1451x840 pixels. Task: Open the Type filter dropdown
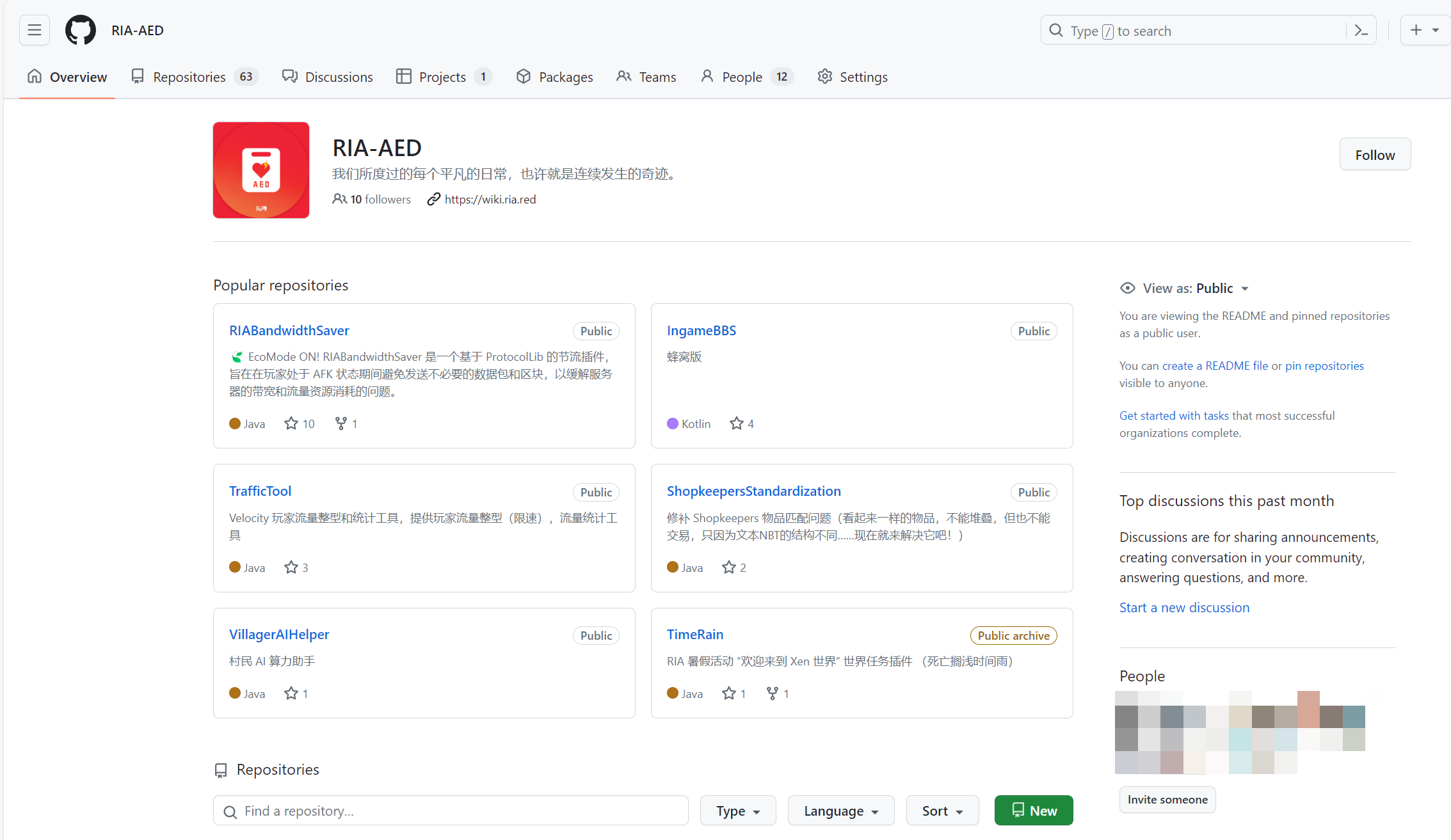click(x=738, y=811)
